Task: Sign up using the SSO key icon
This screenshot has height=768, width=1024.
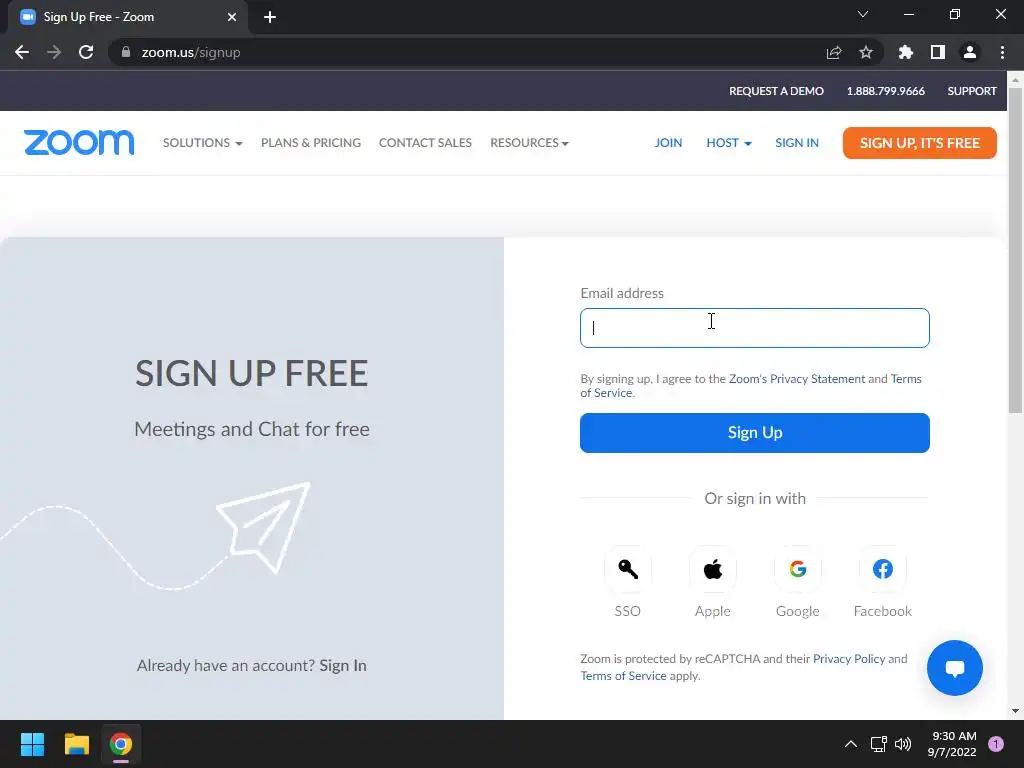Action: tap(628, 569)
